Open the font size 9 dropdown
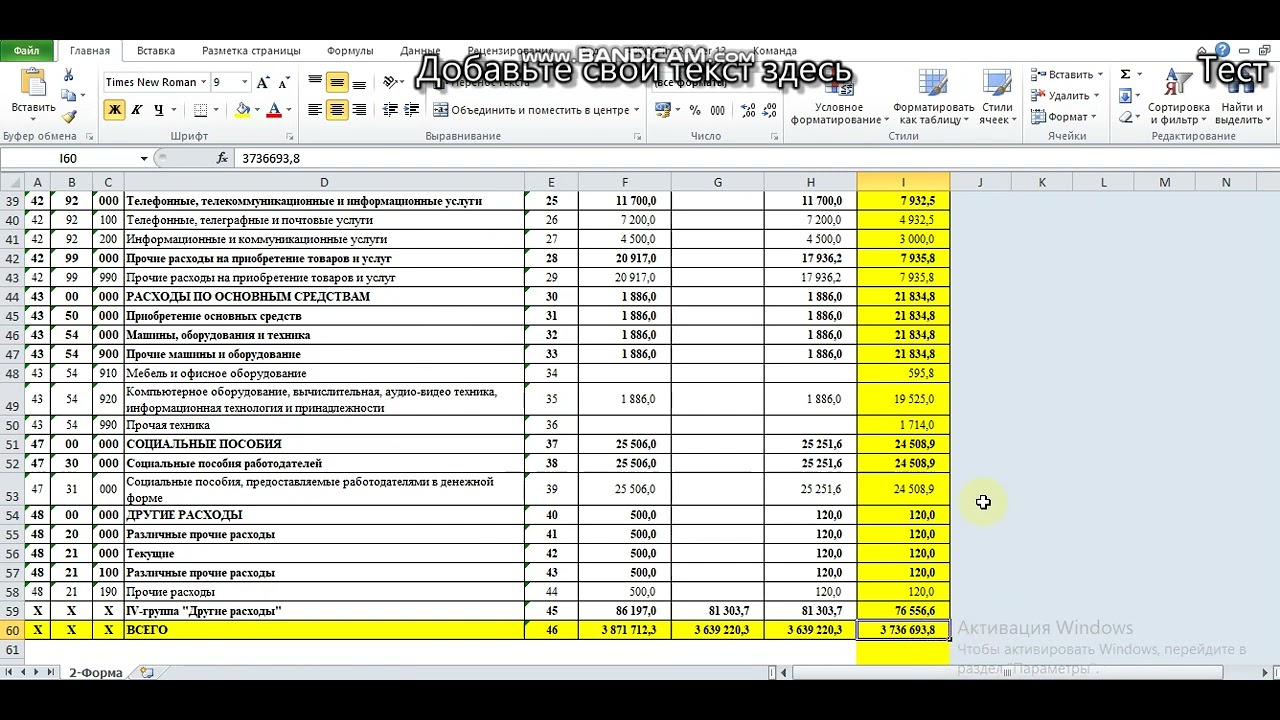 [x=244, y=82]
